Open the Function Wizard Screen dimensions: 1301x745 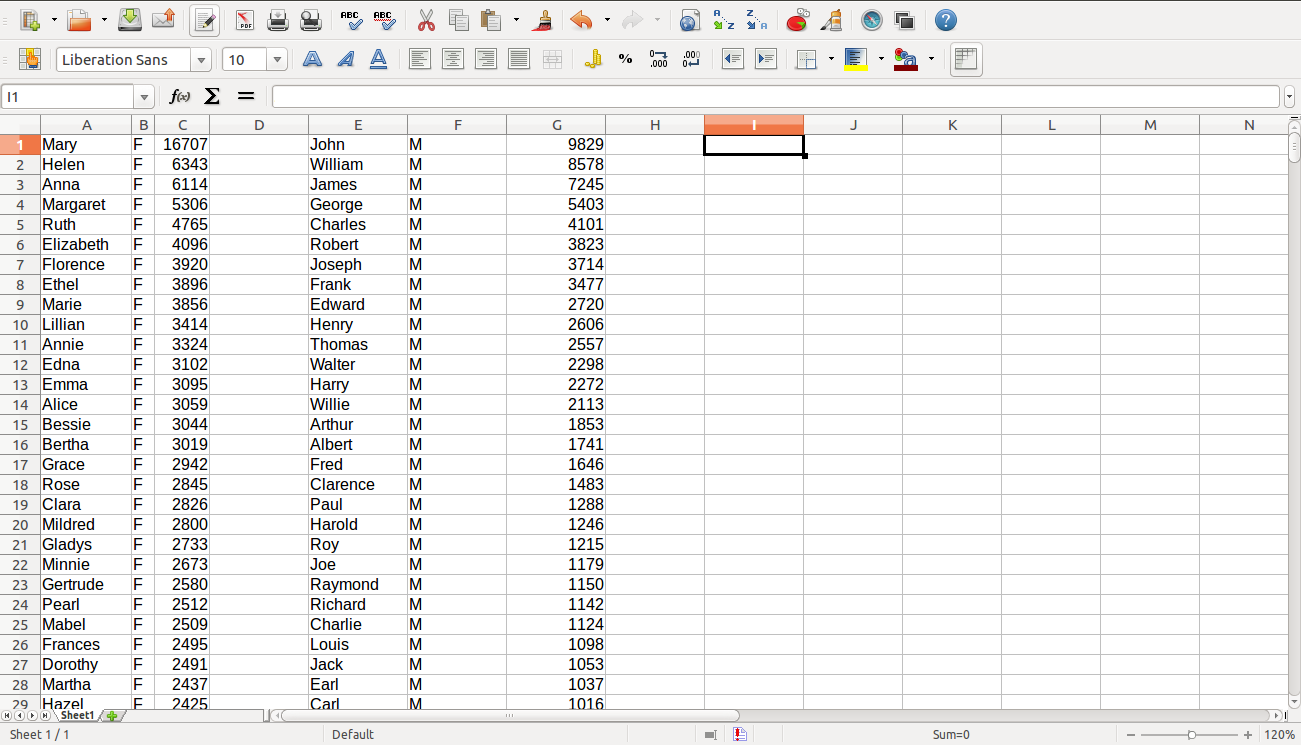tap(180, 96)
